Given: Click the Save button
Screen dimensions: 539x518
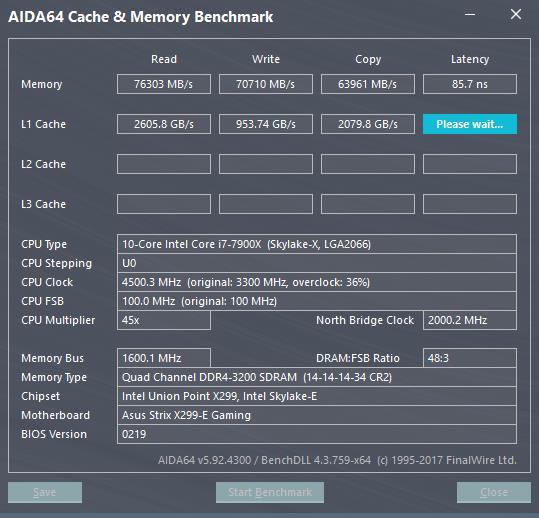Looking at the screenshot, I should point(45,492).
